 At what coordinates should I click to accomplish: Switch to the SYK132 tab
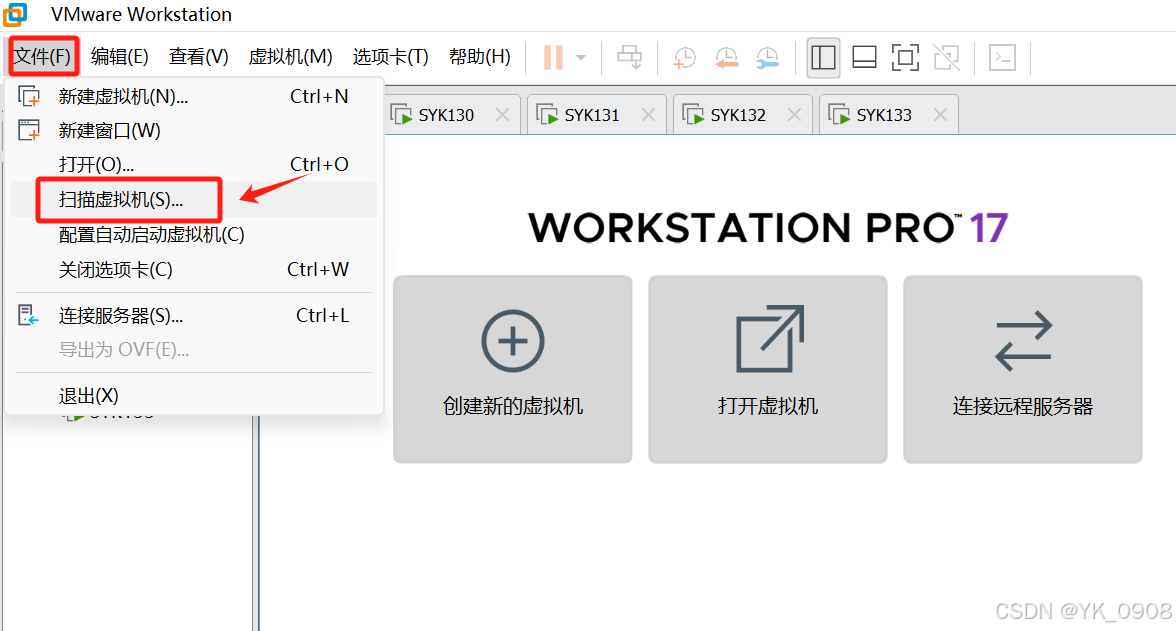738,115
